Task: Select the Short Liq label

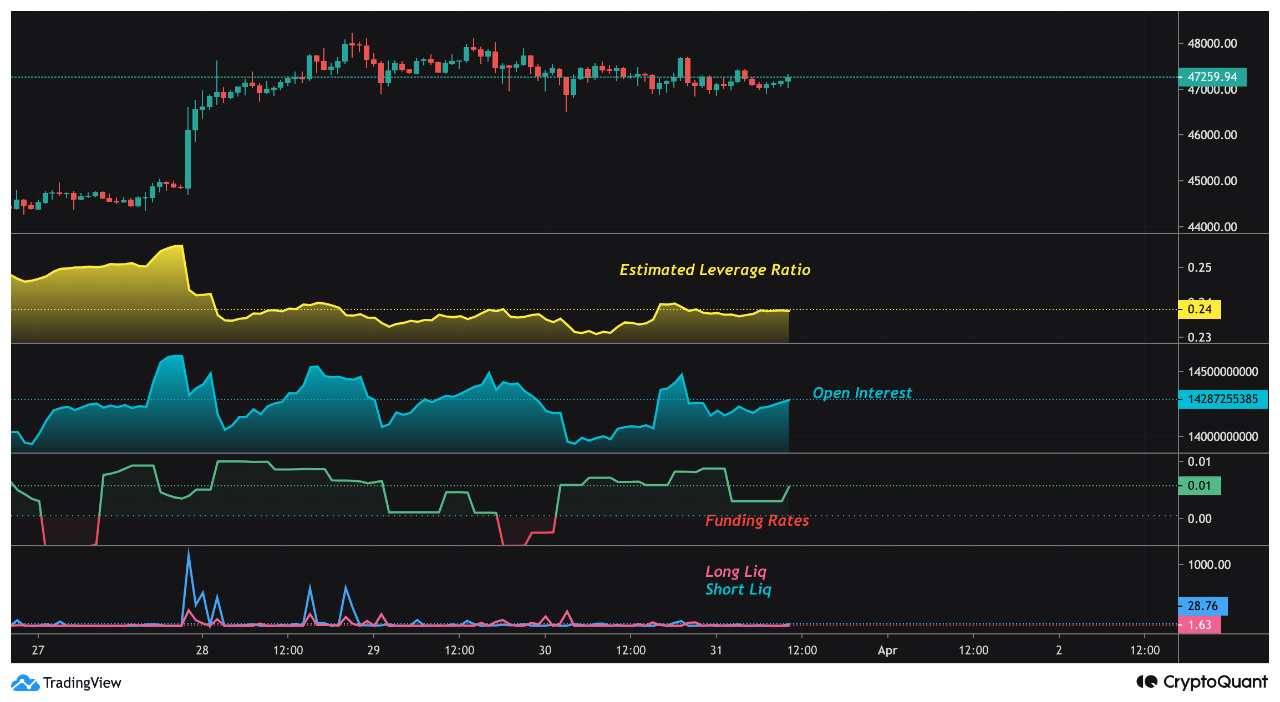Action: pos(738,590)
